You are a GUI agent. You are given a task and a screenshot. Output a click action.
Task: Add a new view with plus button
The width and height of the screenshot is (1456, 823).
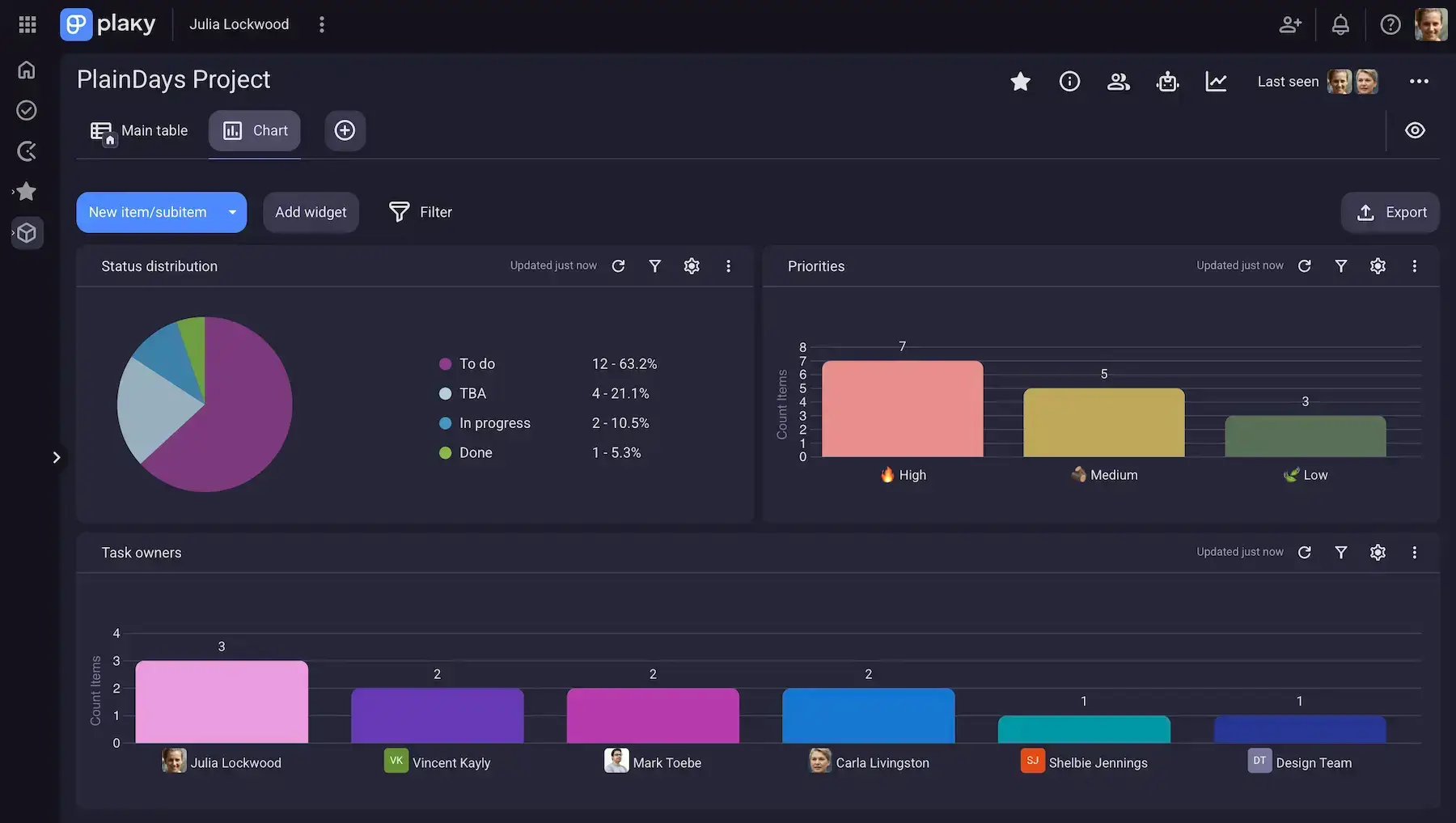point(345,130)
